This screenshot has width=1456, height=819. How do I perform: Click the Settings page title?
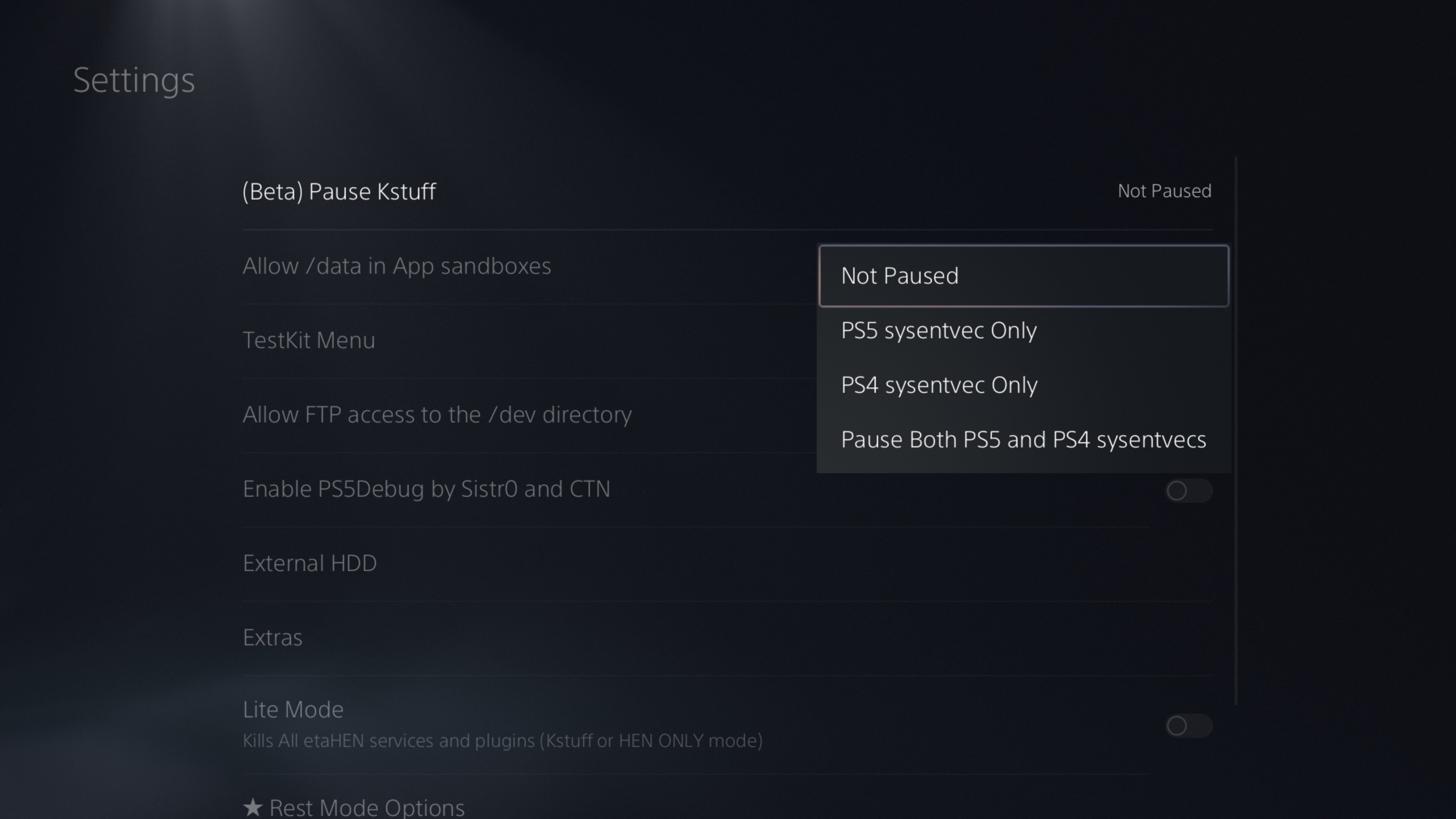click(x=134, y=80)
